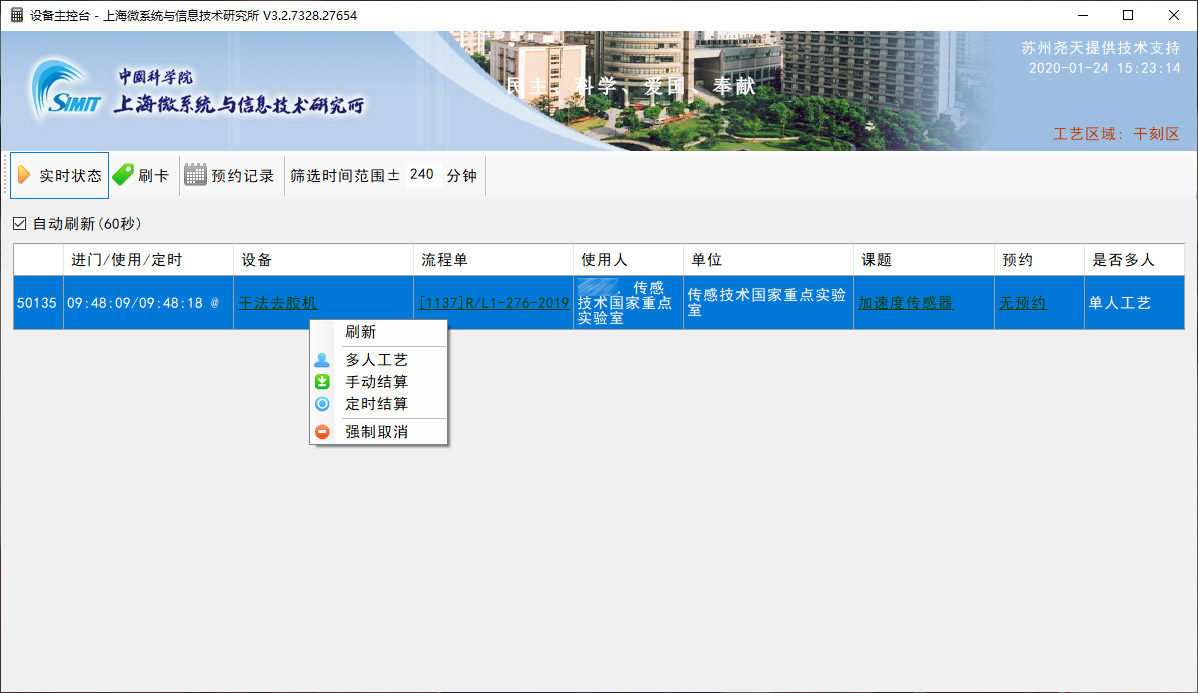Select 刷新 in the context menu
The height and width of the screenshot is (693, 1198).
(361, 332)
